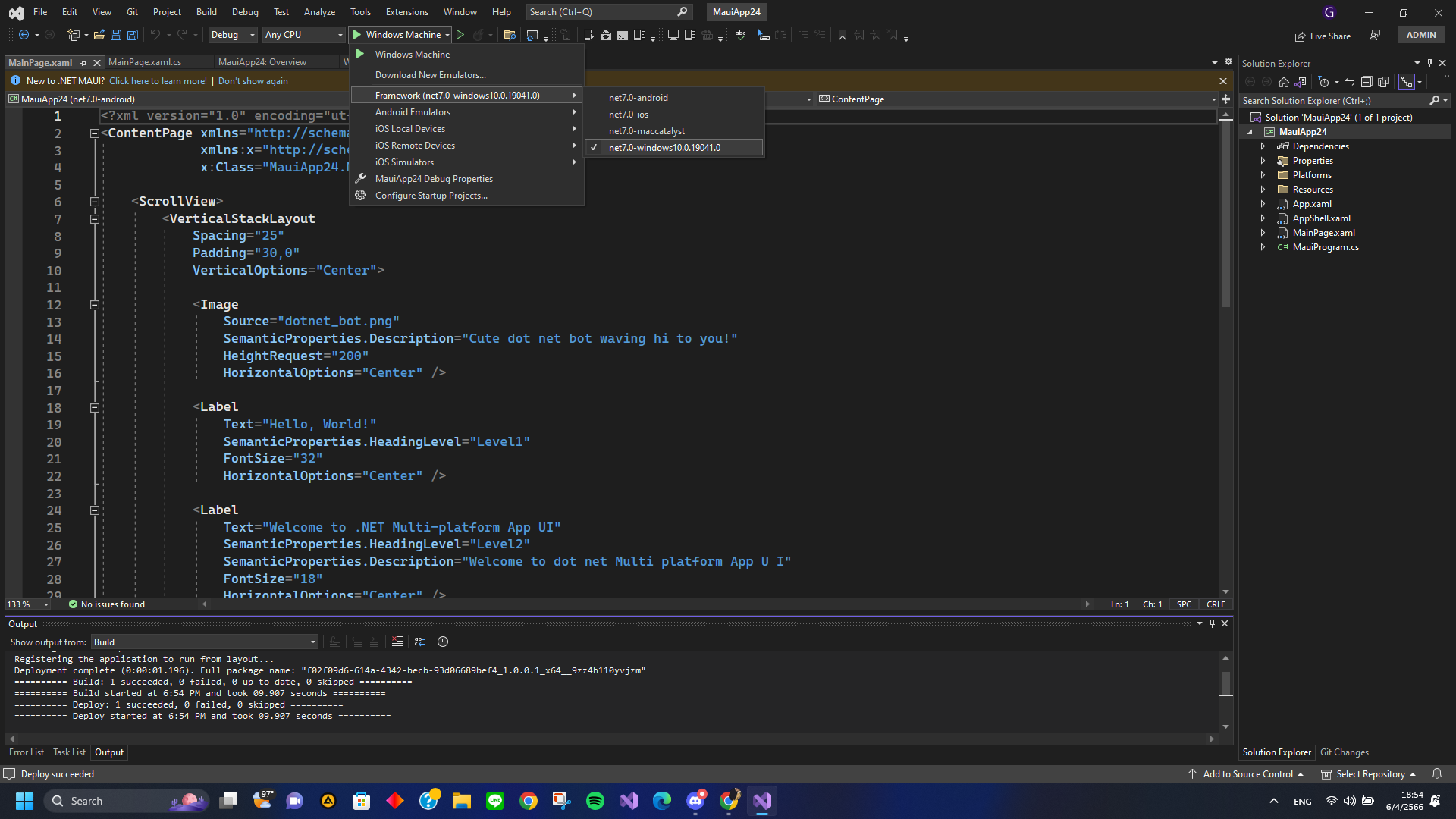Click the Undo icon
Viewport: 1456px width, 819px height.
tap(155, 35)
